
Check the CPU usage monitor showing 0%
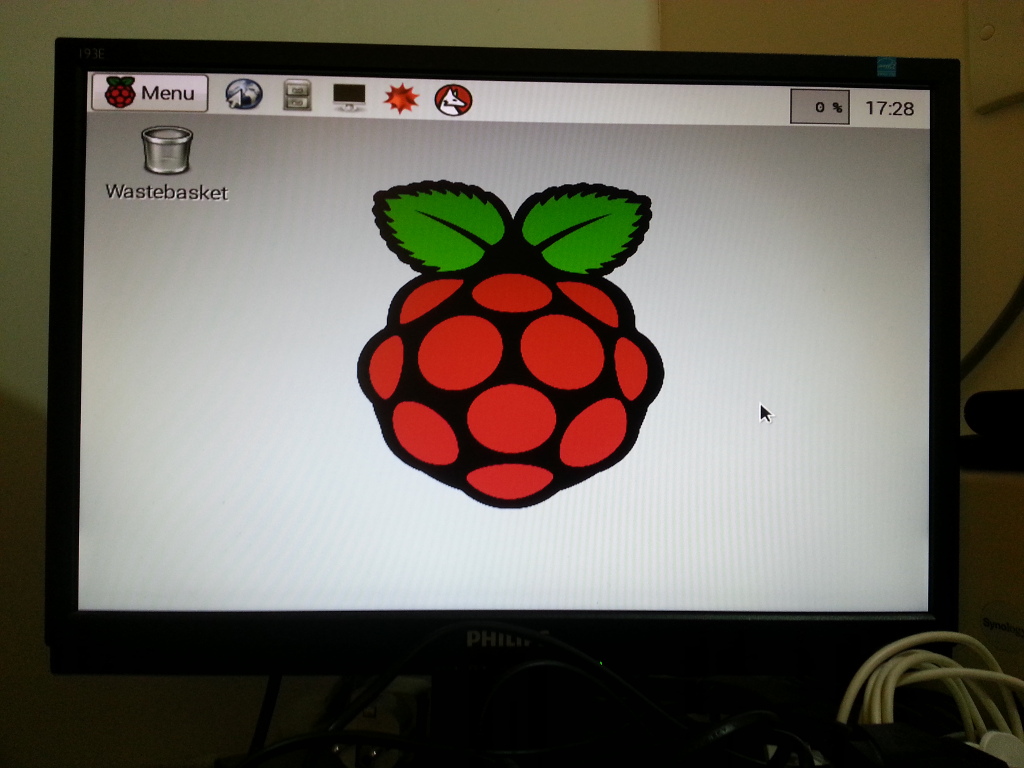pyautogui.click(x=818, y=102)
